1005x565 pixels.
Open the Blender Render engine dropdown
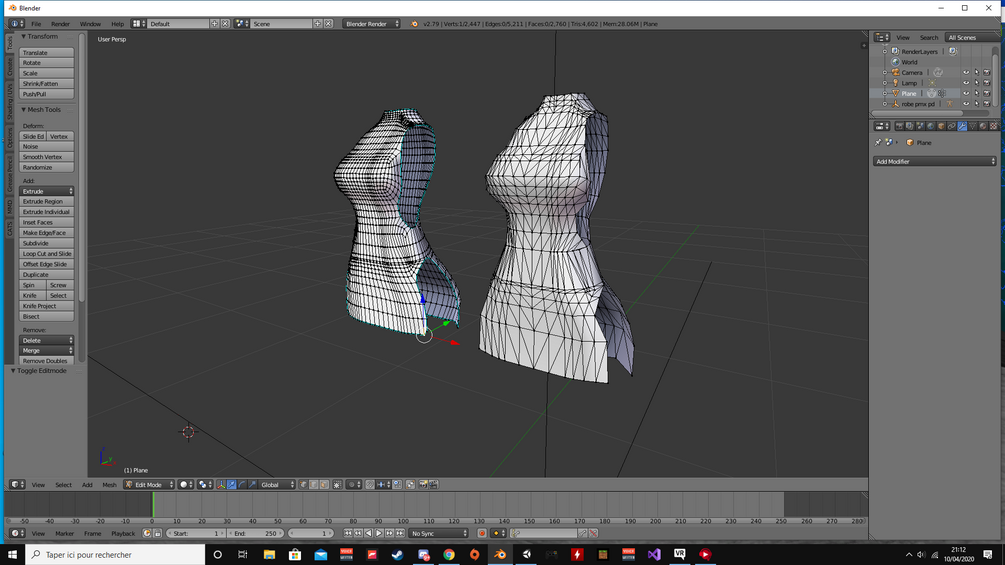click(x=372, y=24)
